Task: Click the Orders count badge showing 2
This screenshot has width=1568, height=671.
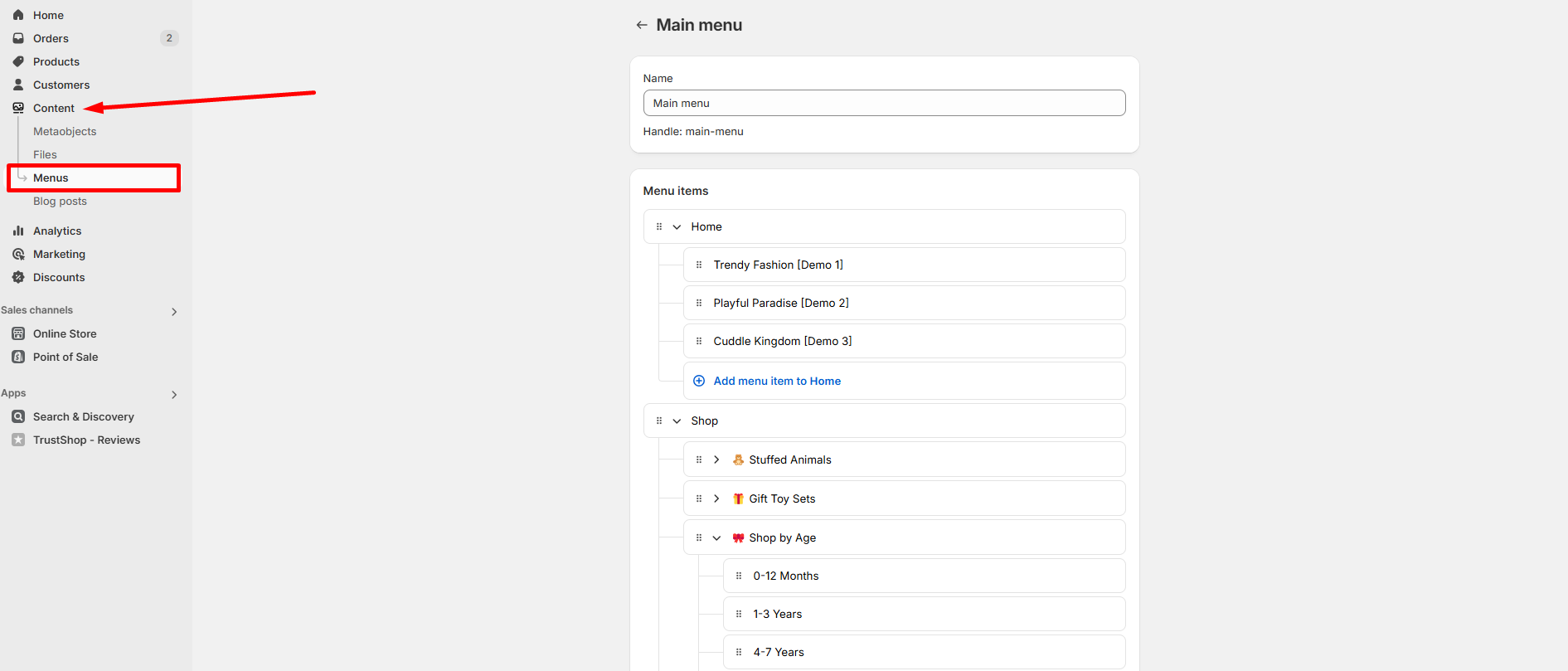Action: [x=169, y=38]
